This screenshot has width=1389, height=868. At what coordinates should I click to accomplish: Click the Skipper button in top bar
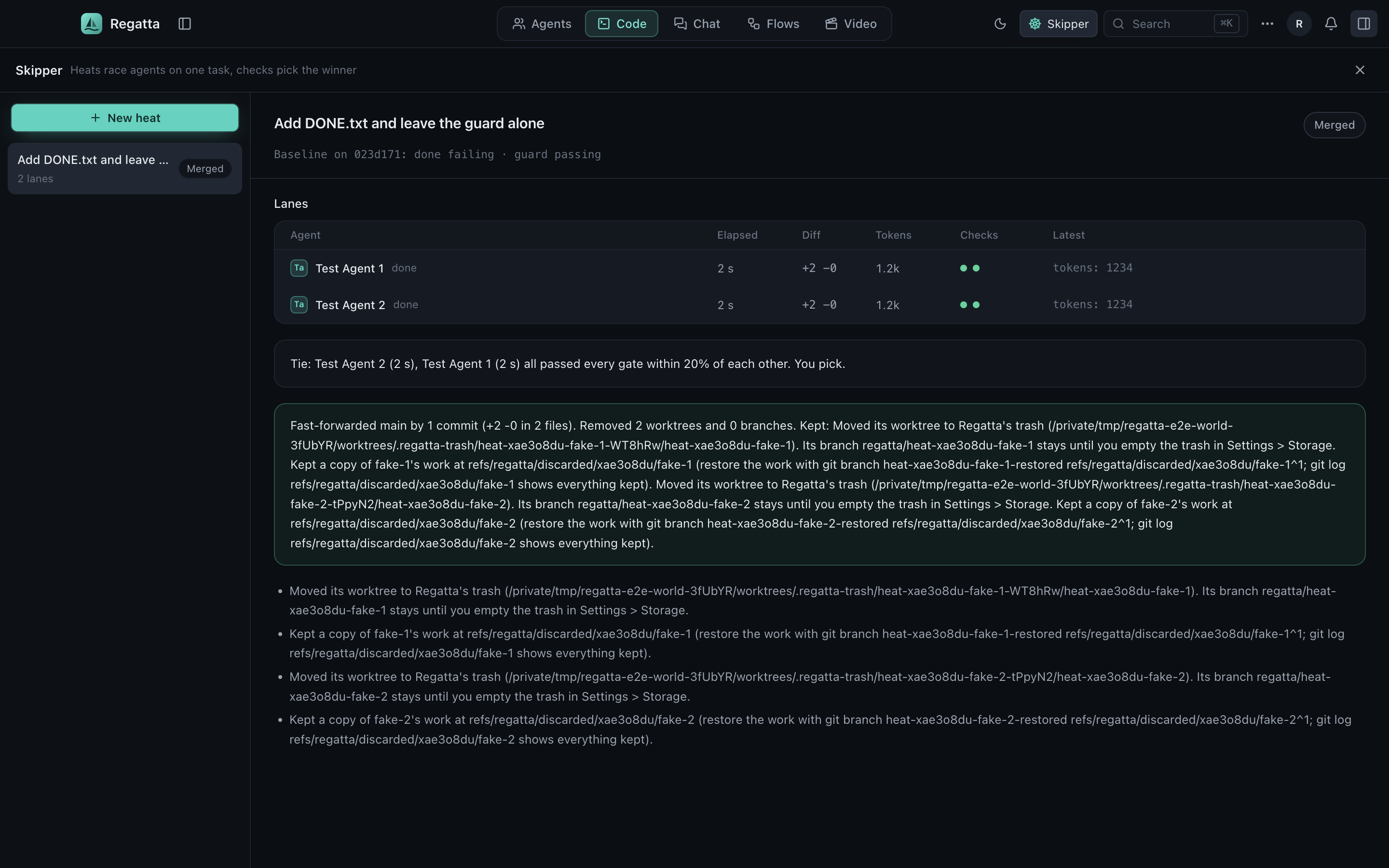(1058, 24)
